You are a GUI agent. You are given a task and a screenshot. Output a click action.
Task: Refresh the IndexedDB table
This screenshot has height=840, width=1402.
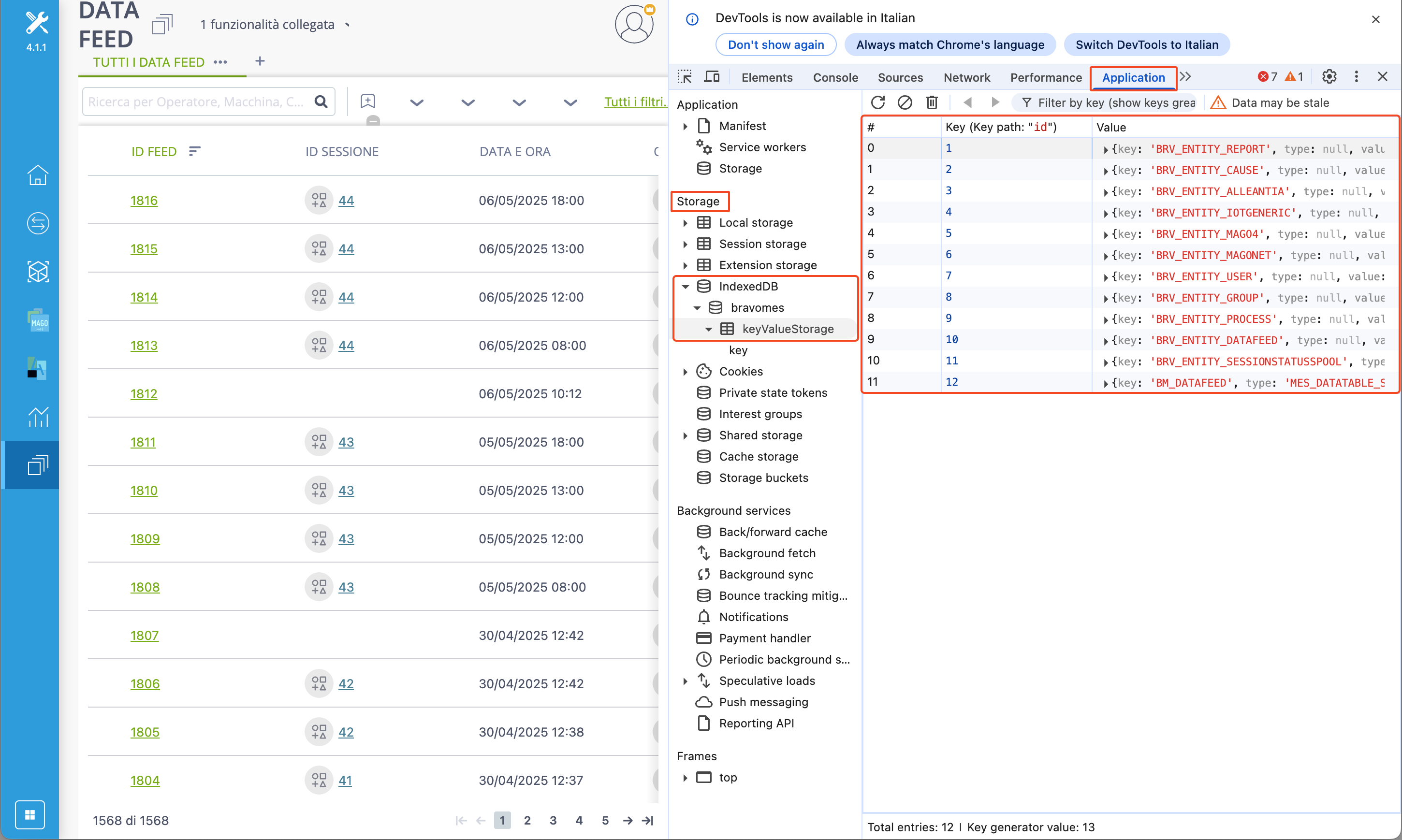click(878, 102)
